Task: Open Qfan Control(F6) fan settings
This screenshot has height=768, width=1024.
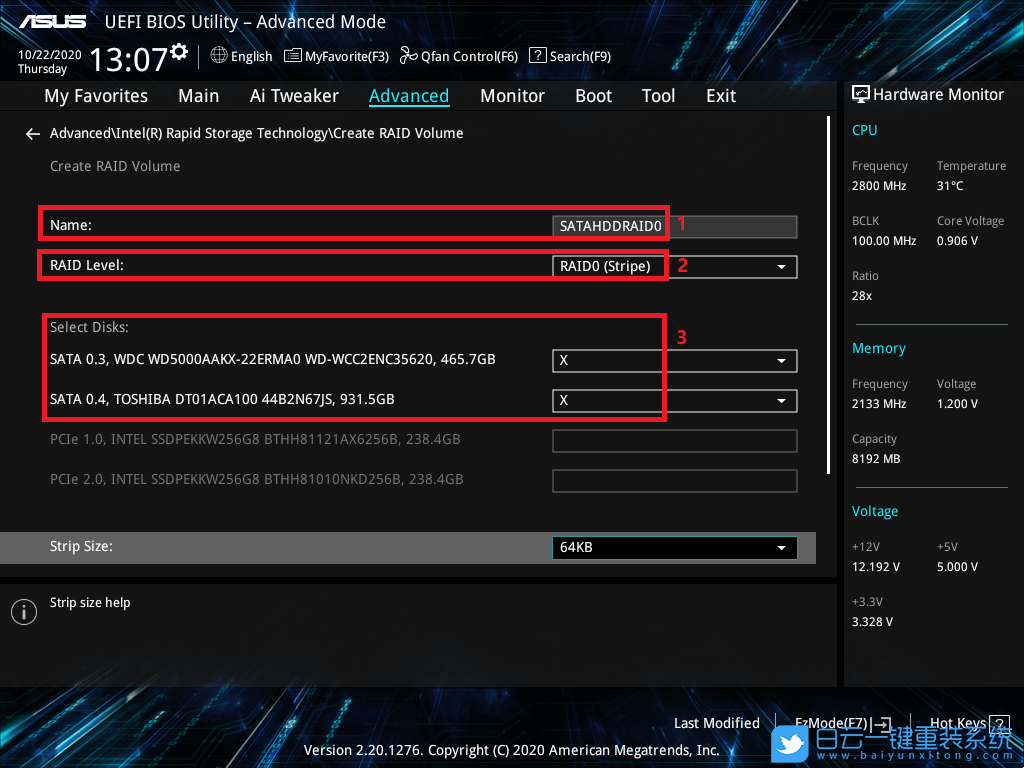Action: click(x=458, y=56)
